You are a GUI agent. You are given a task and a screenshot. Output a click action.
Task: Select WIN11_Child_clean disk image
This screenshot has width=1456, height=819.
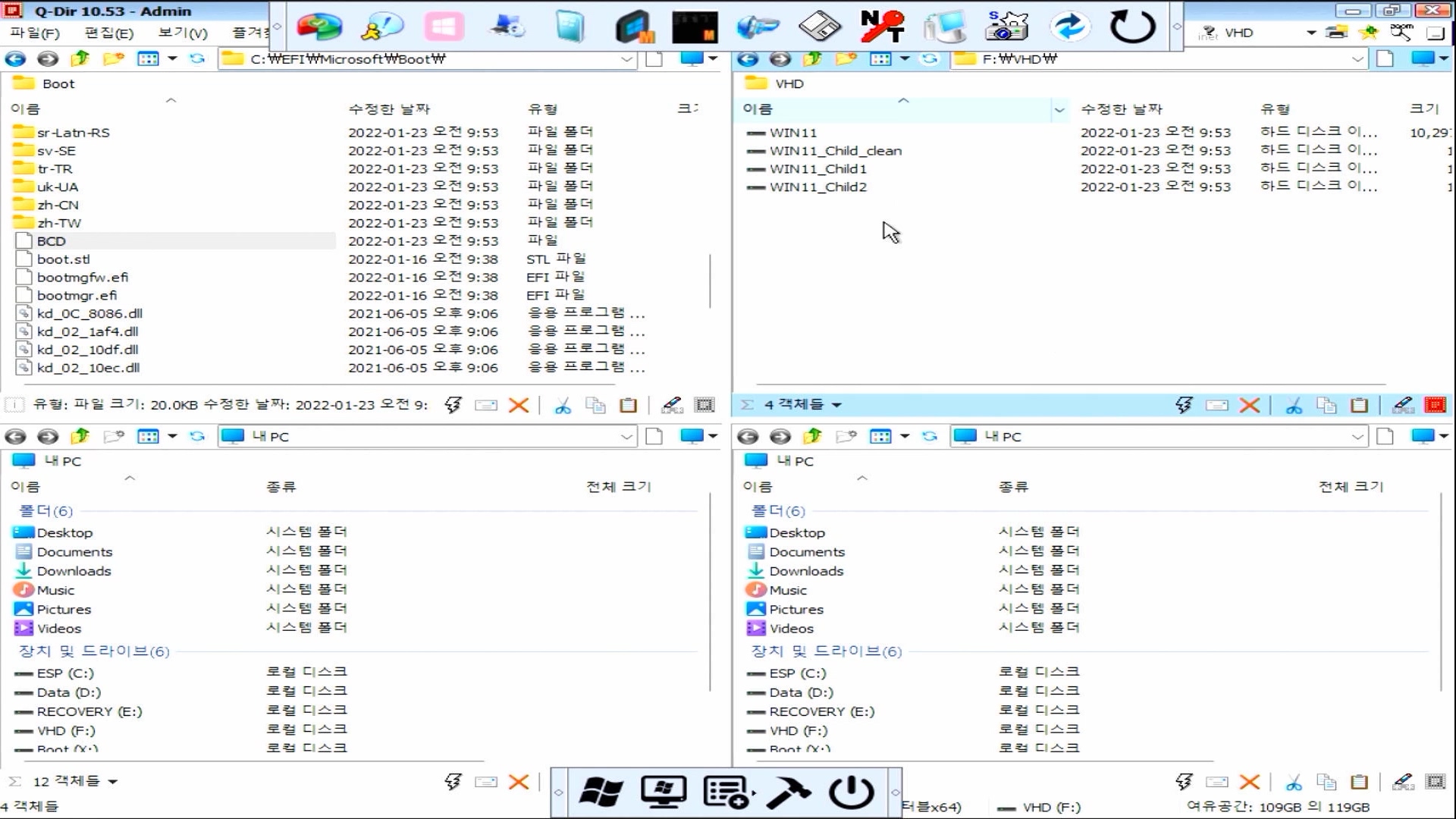[835, 150]
